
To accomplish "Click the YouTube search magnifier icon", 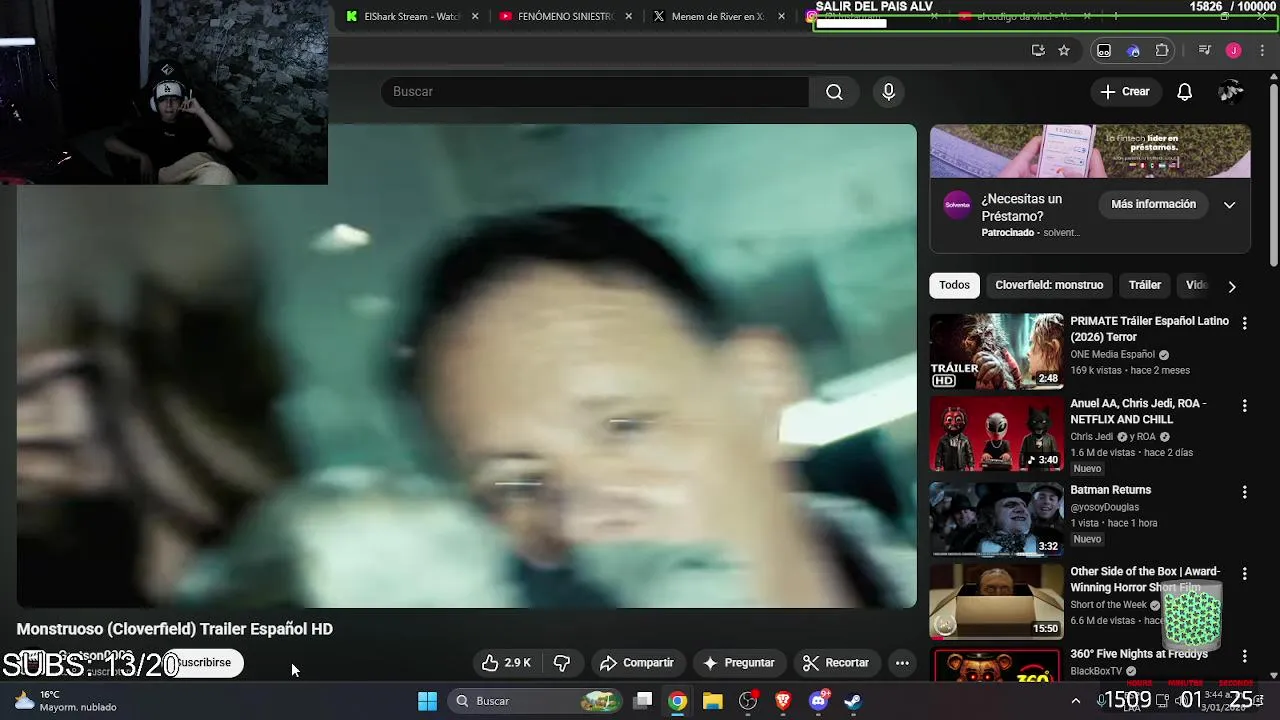I will 834,92.
